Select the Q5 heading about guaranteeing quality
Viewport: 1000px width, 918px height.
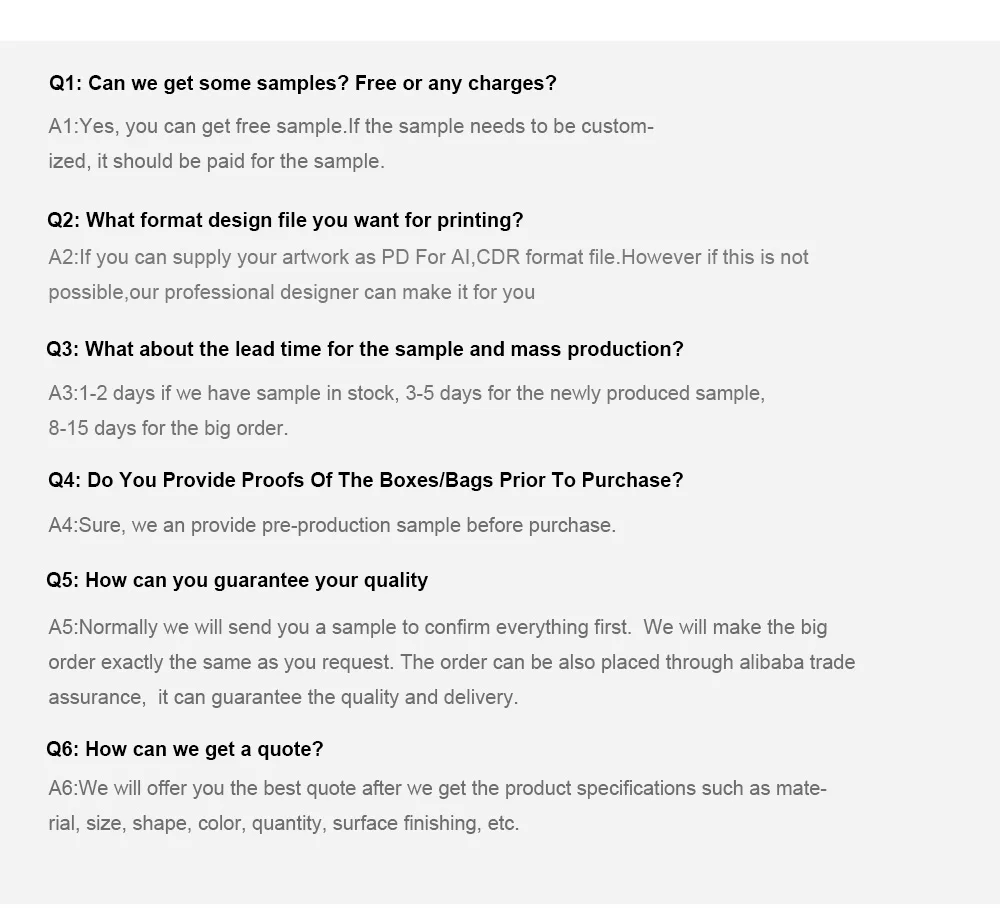click(237, 580)
